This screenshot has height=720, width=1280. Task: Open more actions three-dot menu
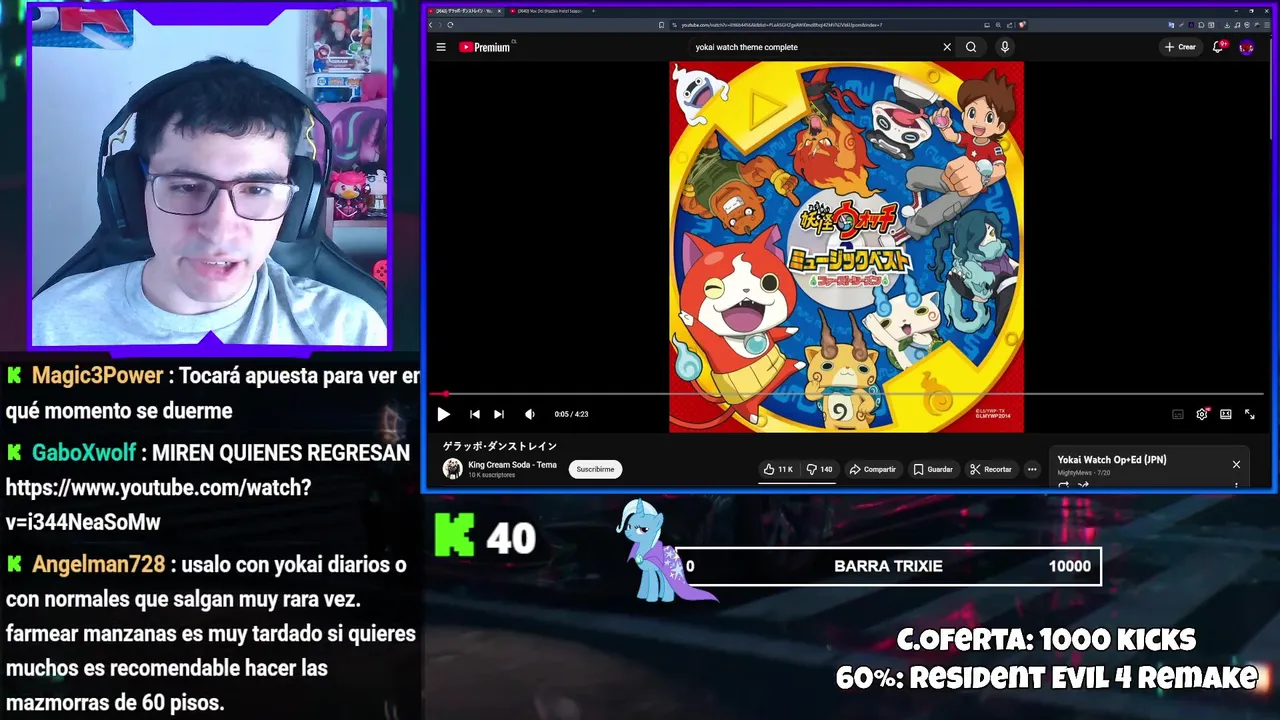pyautogui.click(x=1032, y=469)
